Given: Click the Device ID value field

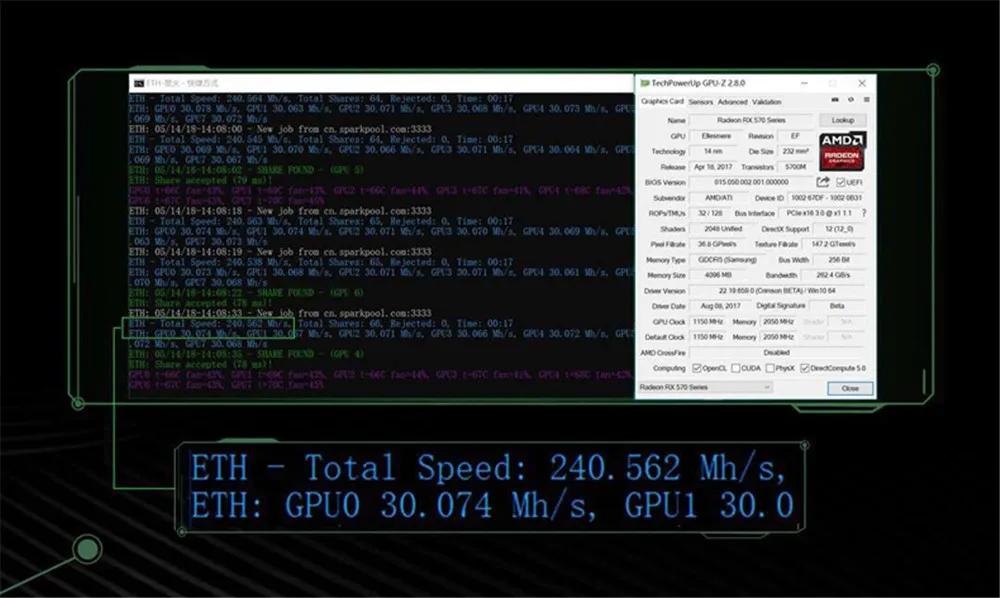Looking at the screenshot, I should tap(826, 198).
